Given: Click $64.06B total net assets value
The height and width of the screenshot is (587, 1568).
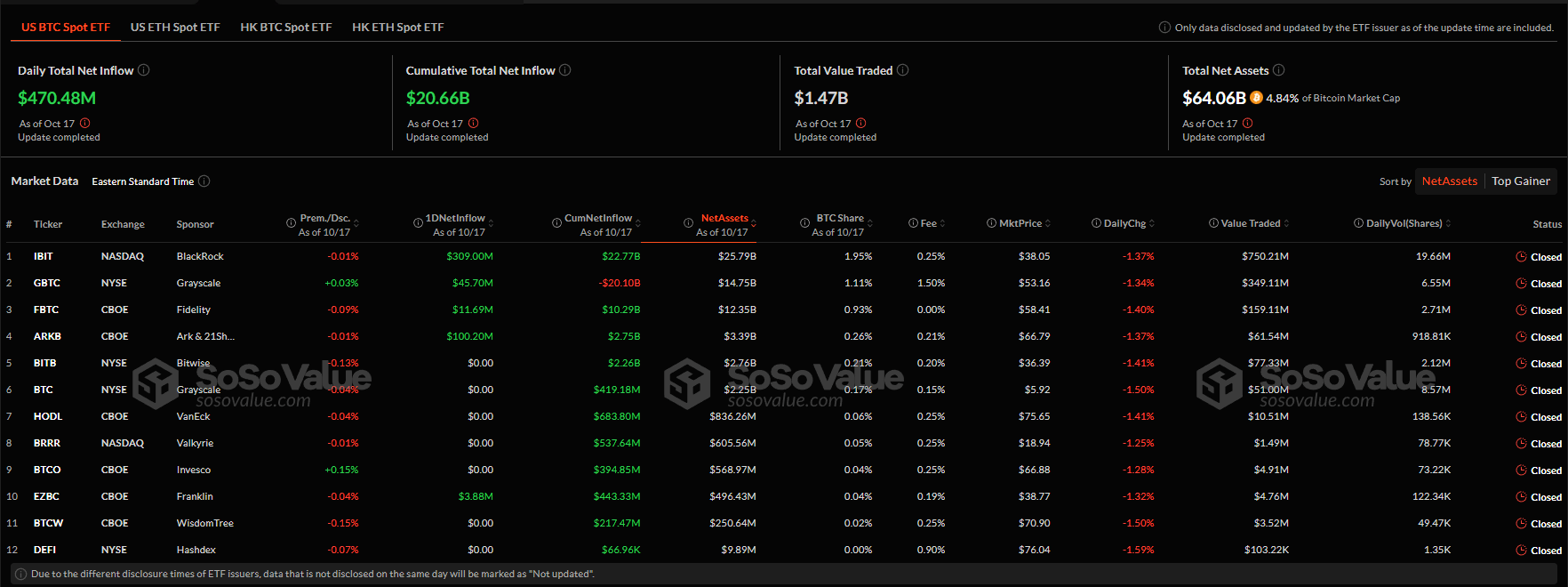Looking at the screenshot, I should [x=1214, y=98].
